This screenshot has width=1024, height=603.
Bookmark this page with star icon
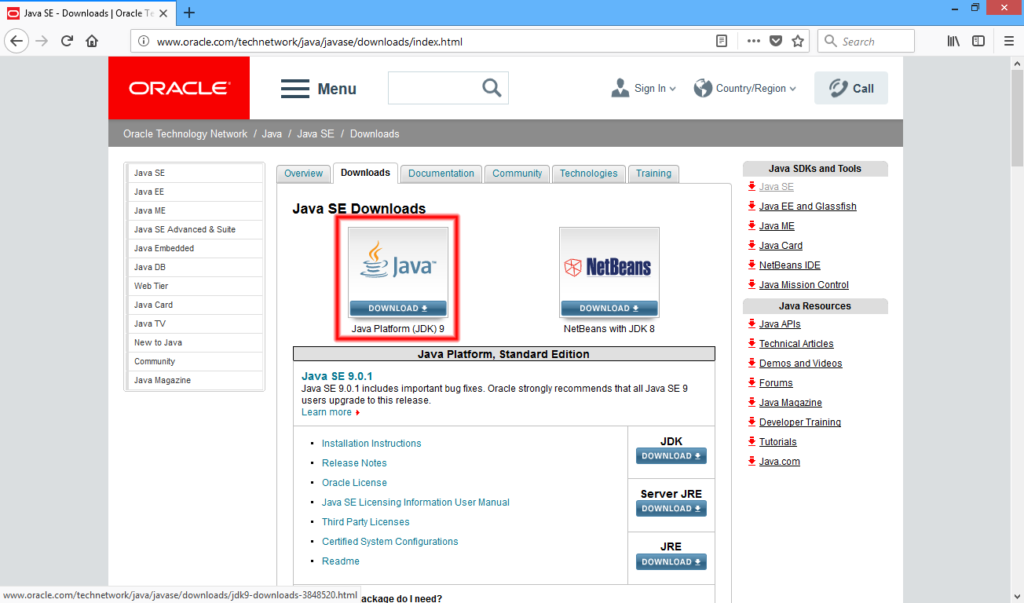(x=798, y=41)
